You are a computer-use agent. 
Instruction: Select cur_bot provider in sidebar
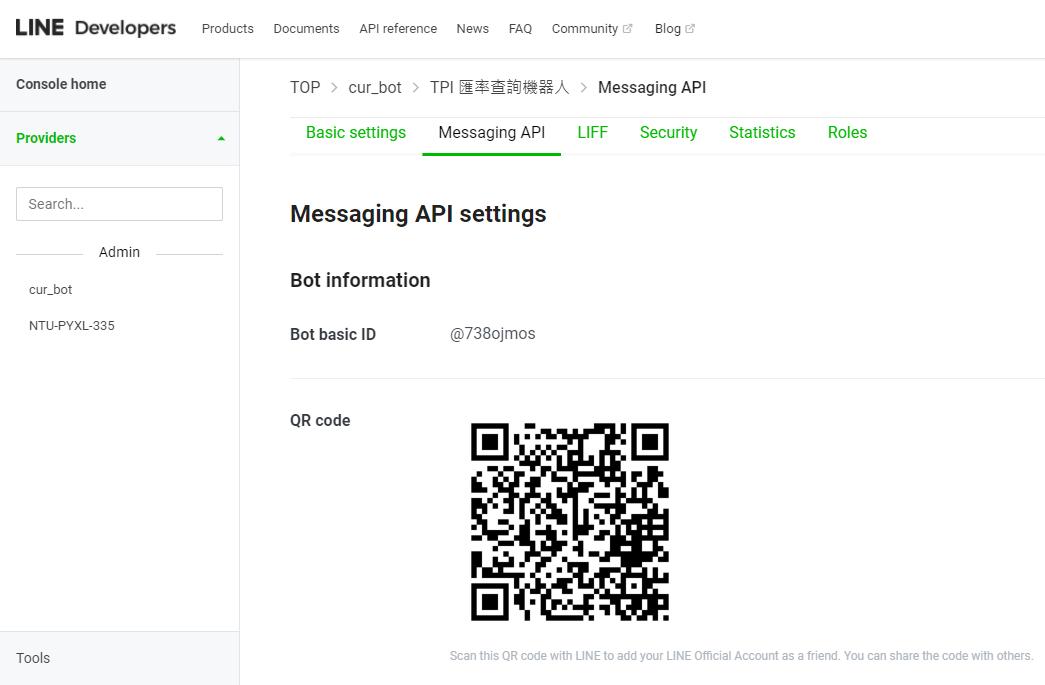tap(51, 290)
